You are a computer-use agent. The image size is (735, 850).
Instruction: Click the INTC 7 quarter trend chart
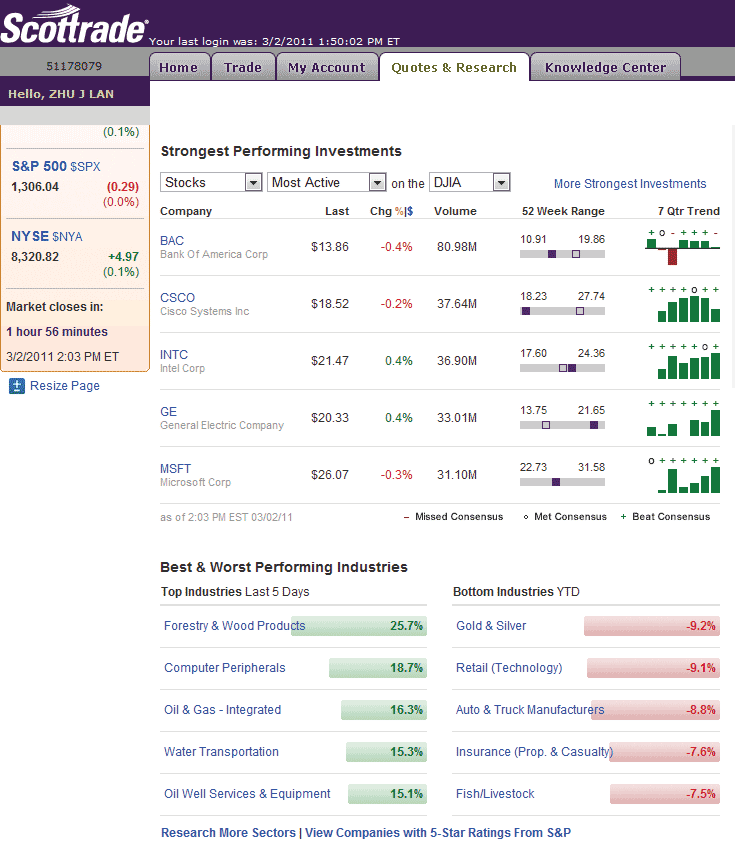coord(683,361)
